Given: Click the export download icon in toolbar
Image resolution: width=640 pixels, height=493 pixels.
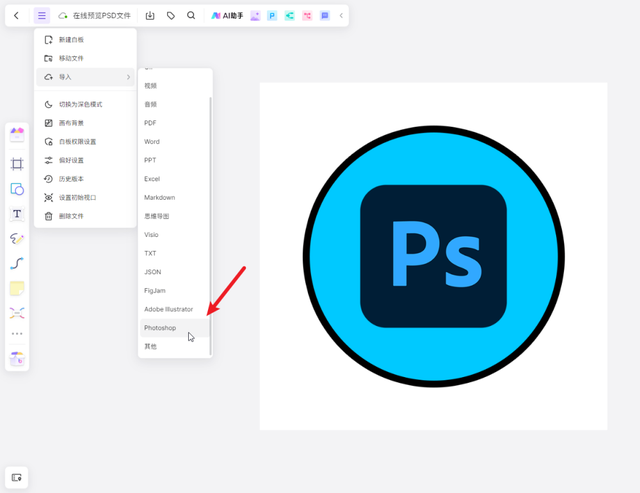Looking at the screenshot, I should [x=150, y=16].
